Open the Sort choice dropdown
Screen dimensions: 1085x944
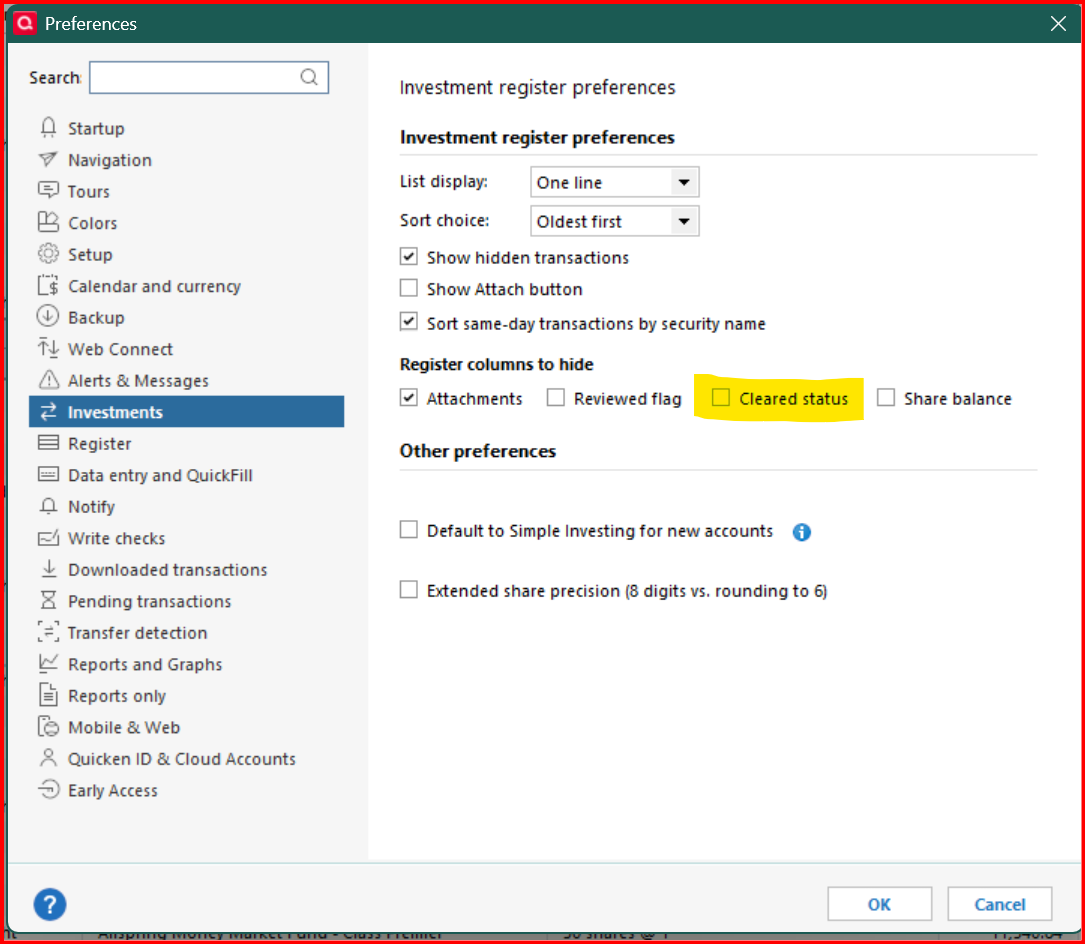tap(614, 221)
